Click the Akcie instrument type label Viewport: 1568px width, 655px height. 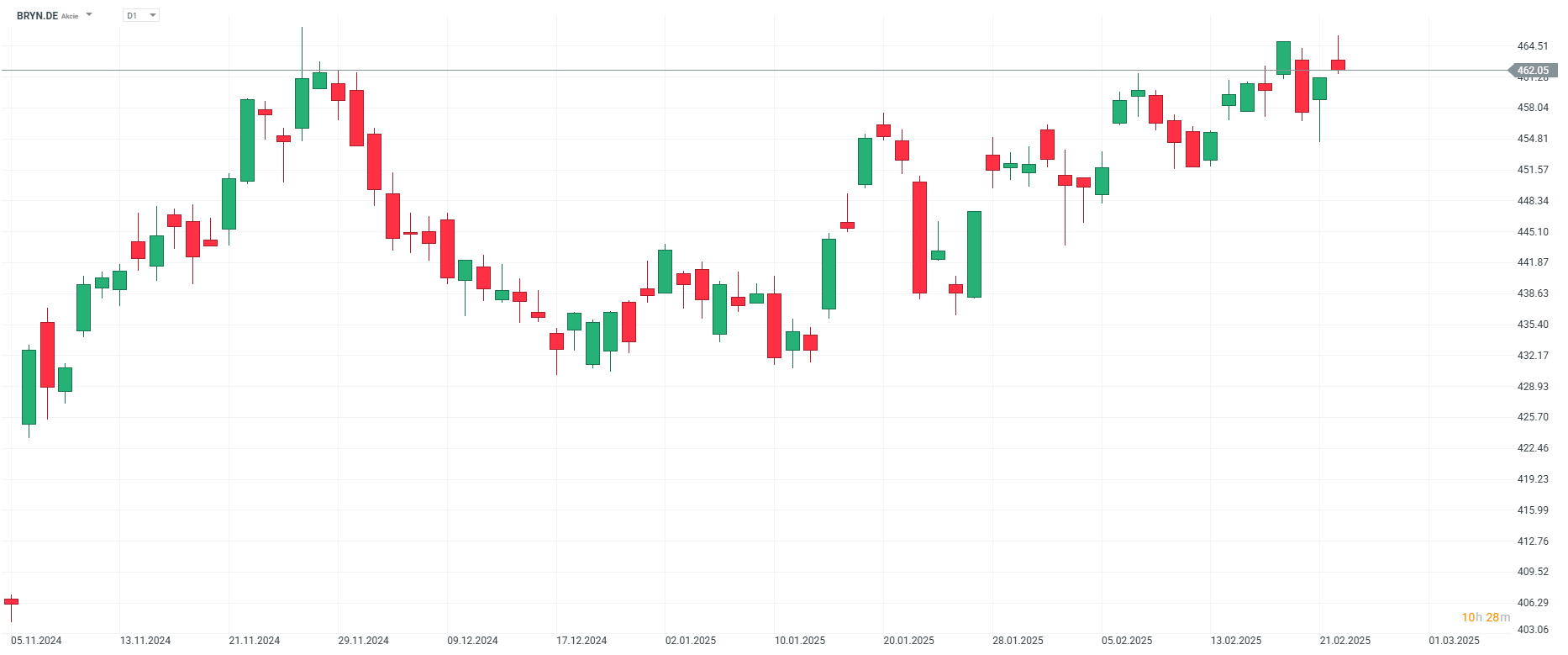tap(70, 16)
